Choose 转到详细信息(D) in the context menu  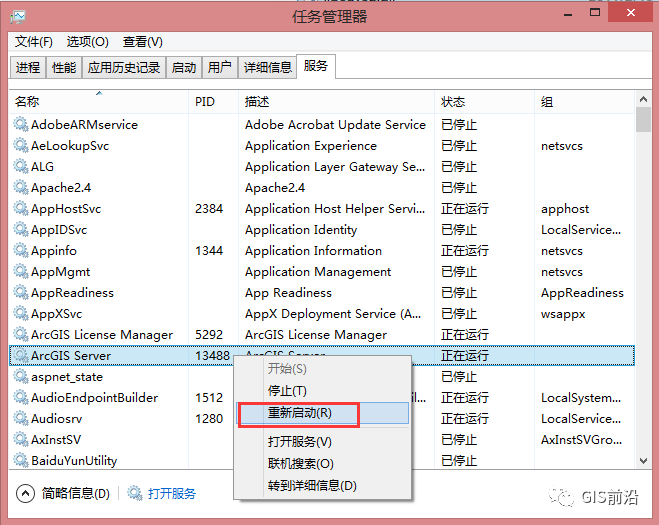click(x=322, y=485)
